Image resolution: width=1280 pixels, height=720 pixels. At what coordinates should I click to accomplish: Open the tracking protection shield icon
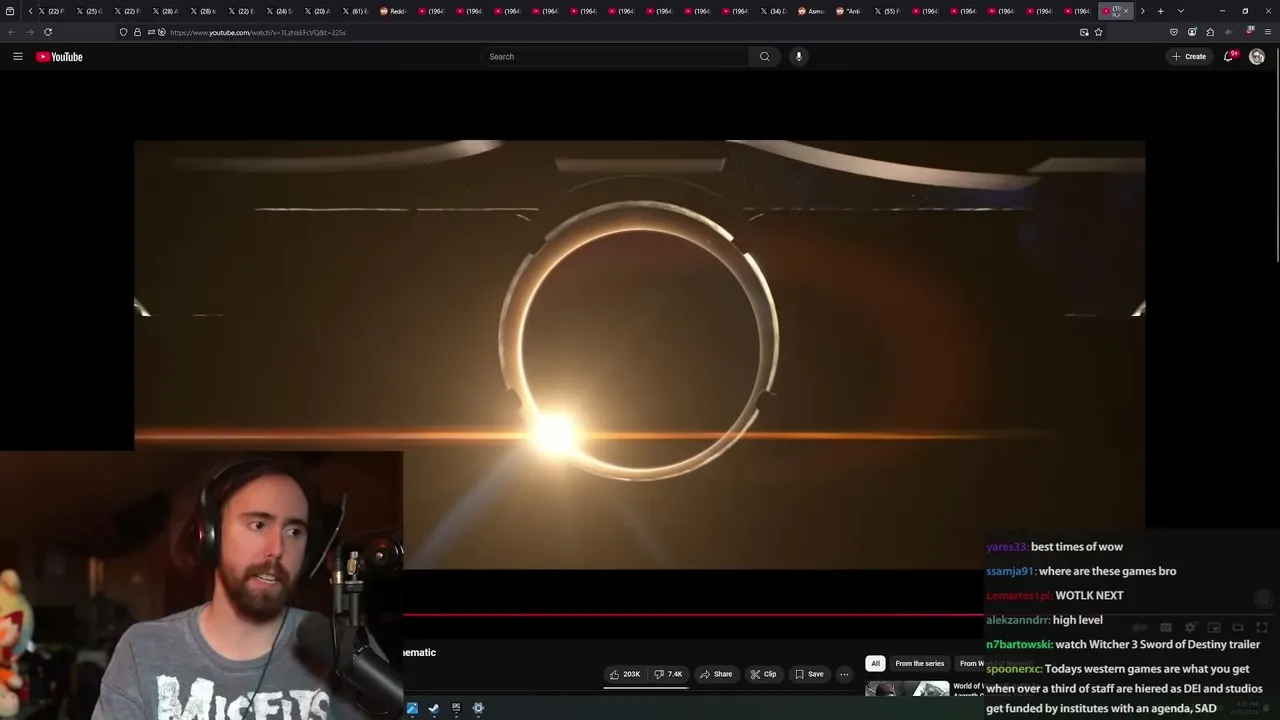[123, 32]
